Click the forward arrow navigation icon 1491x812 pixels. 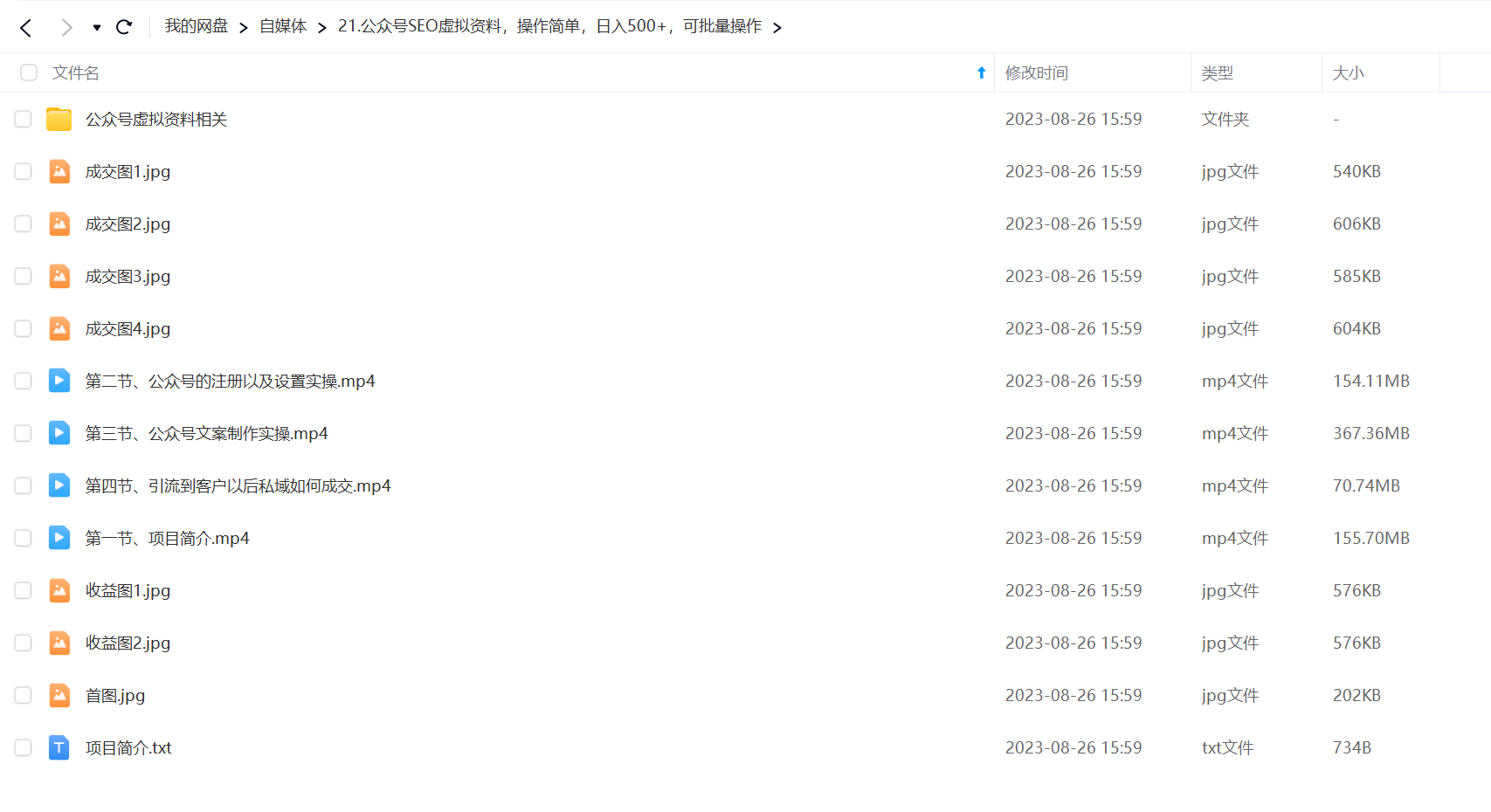66,26
